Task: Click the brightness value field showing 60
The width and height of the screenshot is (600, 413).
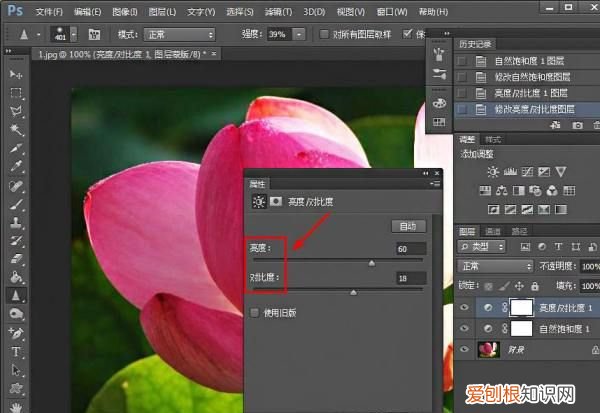Action: (x=411, y=249)
